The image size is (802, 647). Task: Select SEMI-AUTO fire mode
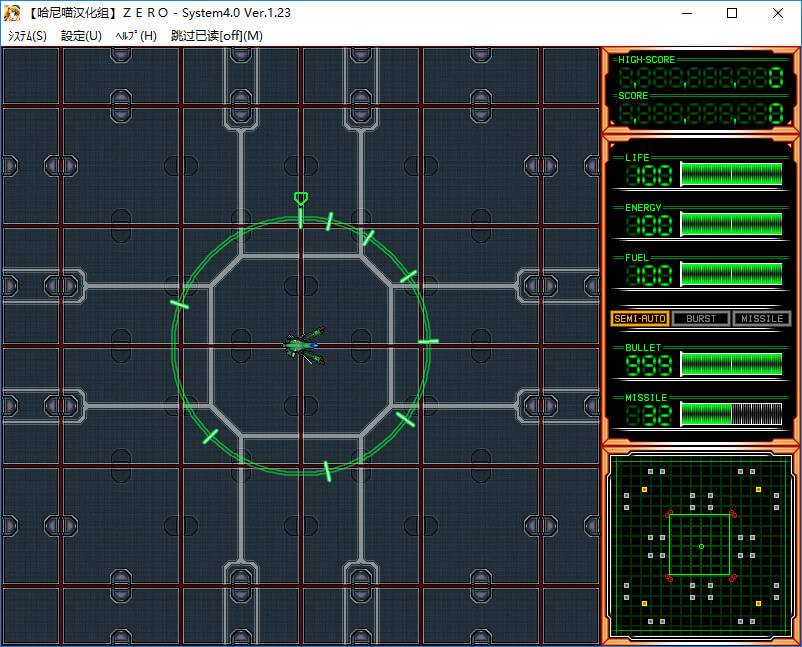[x=640, y=319]
